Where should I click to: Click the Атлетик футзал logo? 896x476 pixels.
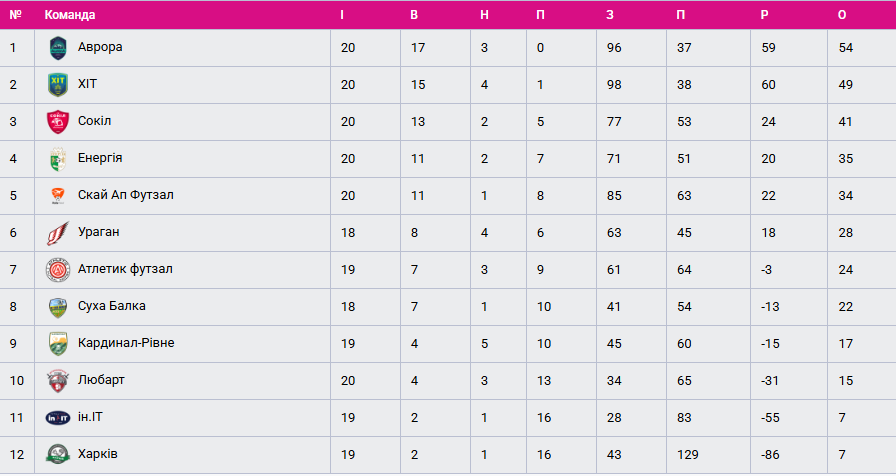(x=57, y=269)
